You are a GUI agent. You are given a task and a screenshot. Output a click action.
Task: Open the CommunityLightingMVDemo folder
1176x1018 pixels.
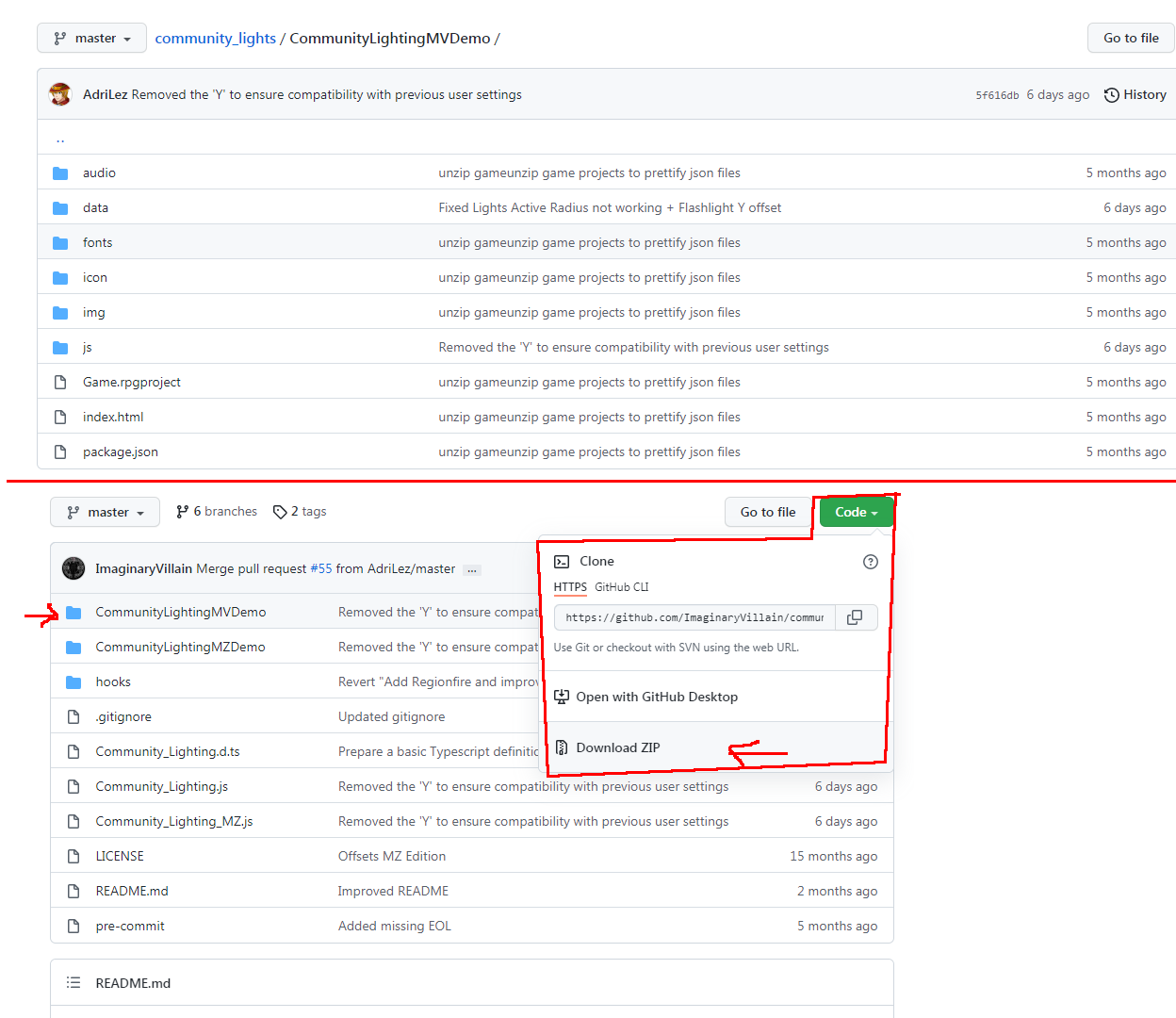point(180,612)
